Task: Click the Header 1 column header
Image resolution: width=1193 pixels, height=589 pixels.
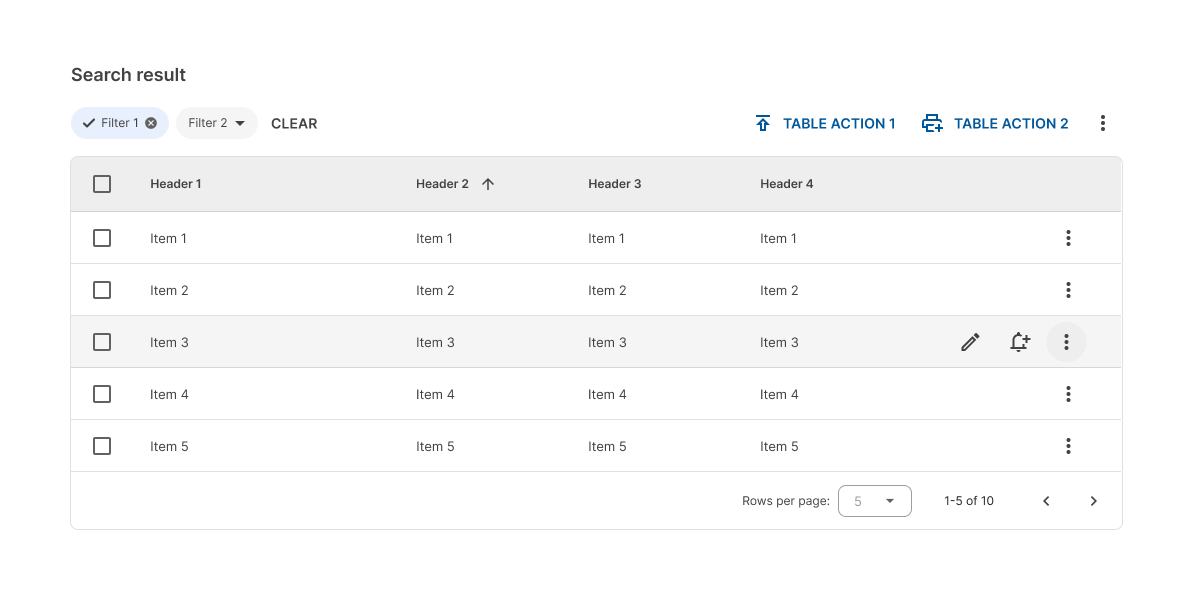Action: tap(176, 184)
